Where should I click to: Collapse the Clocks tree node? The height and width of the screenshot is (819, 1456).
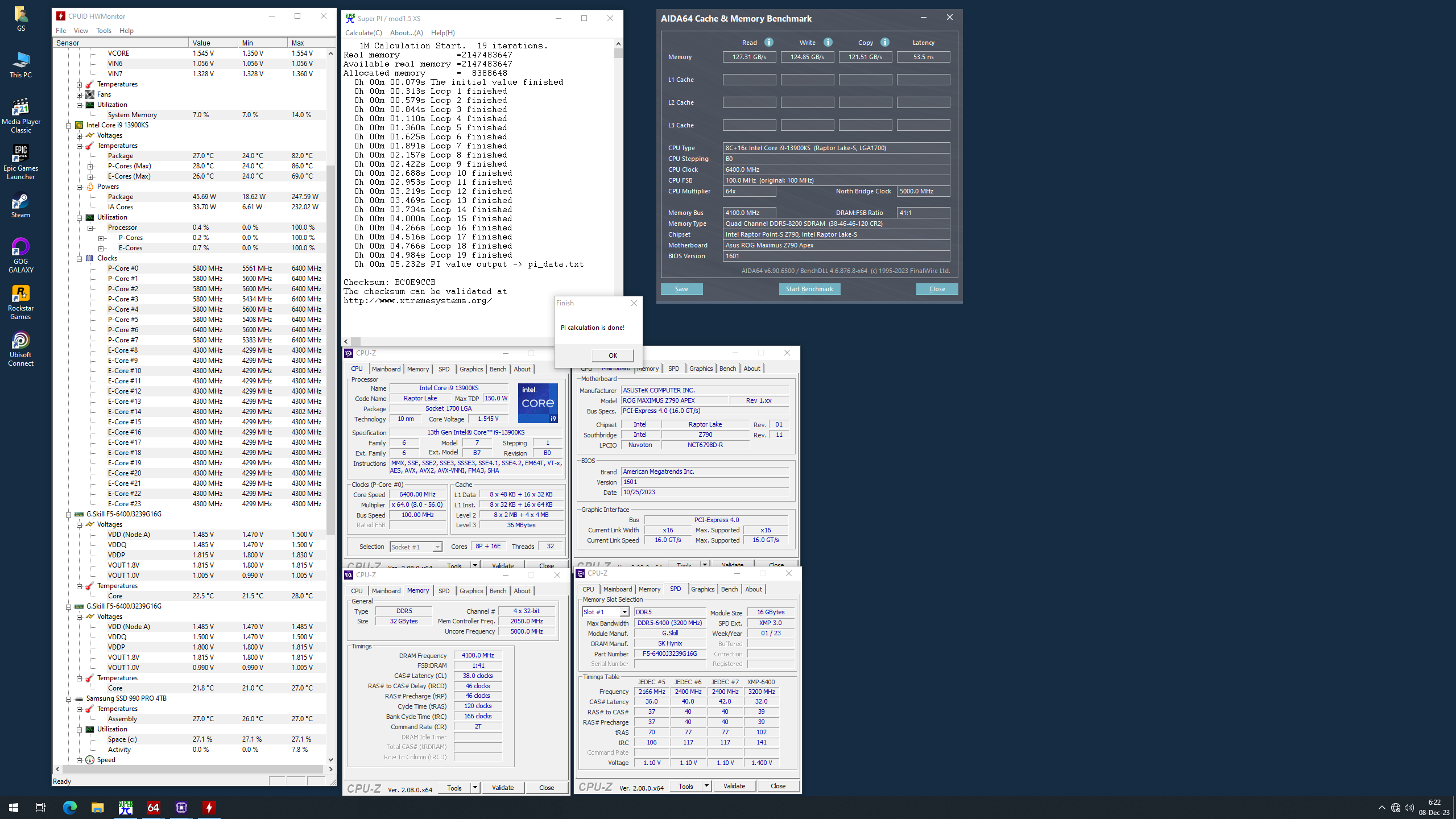pyautogui.click(x=79, y=258)
